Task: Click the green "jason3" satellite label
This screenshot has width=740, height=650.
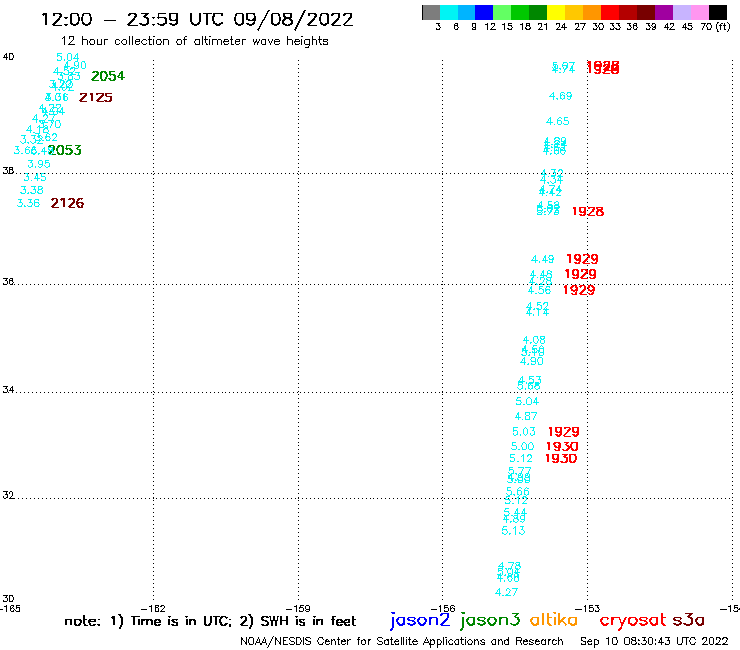Action: point(490,620)
